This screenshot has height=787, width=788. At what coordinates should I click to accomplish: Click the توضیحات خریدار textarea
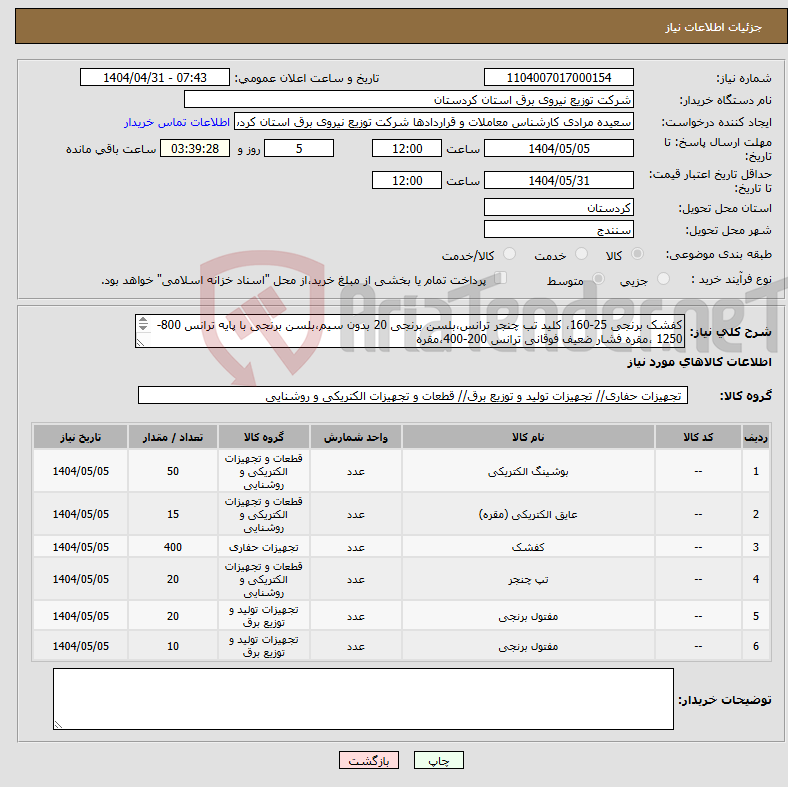click(x=363, y=699)
